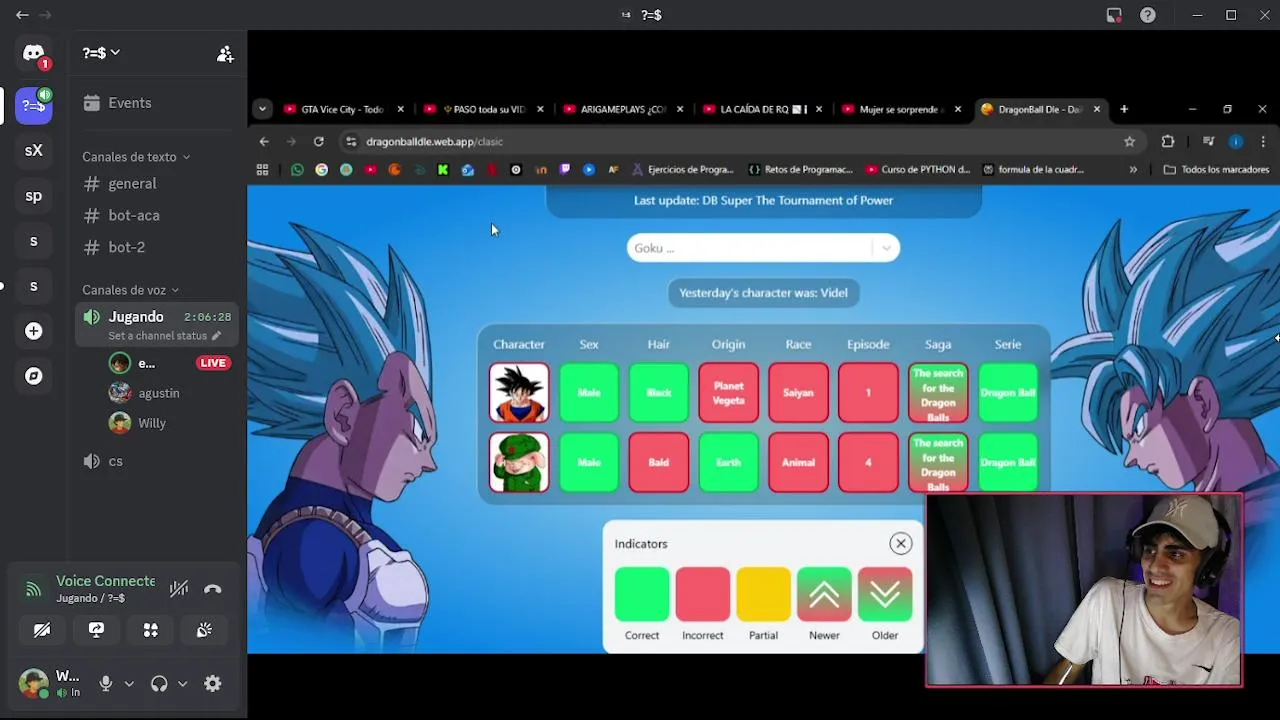This screenshot has height=720, width=1280.
Task: Click the red Incorrect indicator swatch
Action: click(703, 594)
